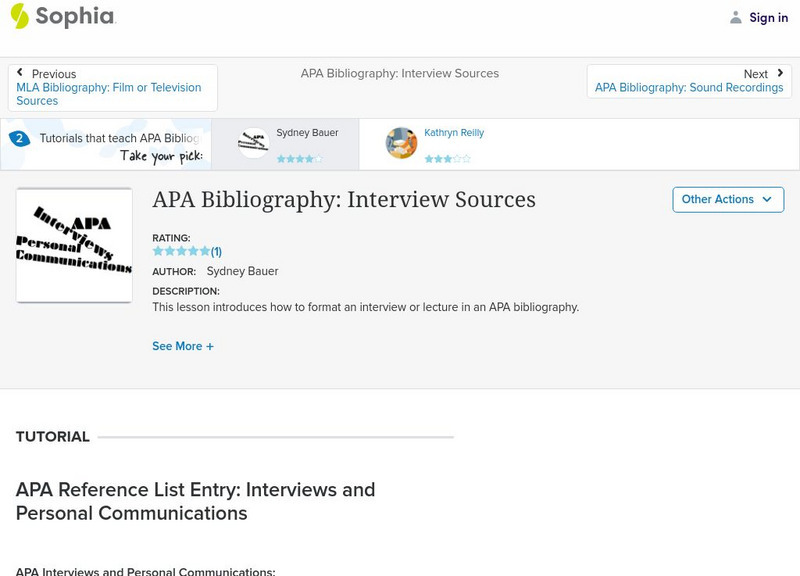Click the Sophia logo icon
800x576 pixels.
coord(20,16)
